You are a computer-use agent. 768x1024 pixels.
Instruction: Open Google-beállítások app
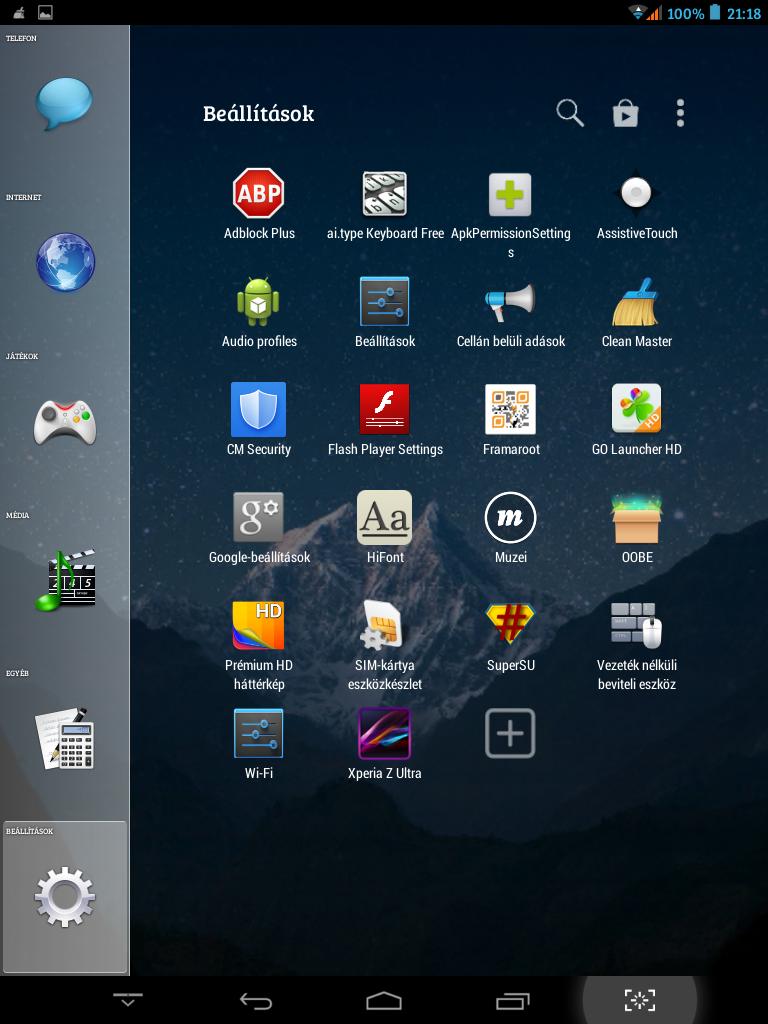pos(259,517)
